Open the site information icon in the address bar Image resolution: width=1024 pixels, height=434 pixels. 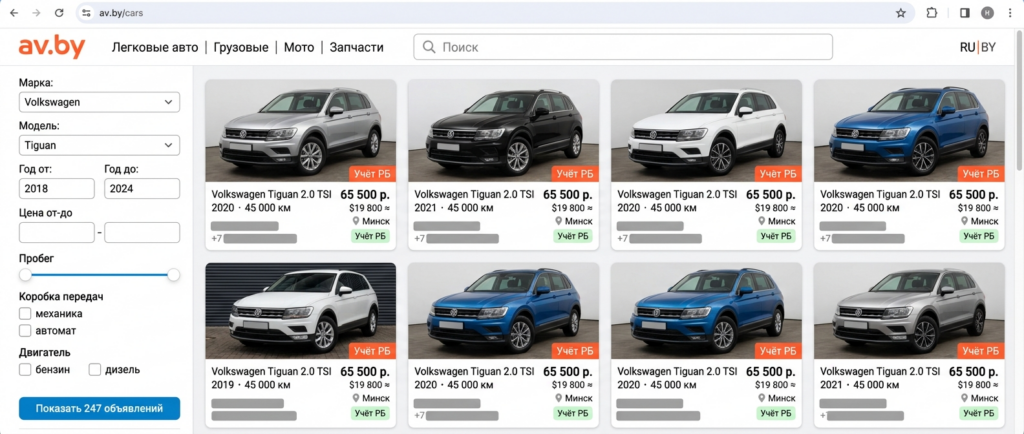pos(86,12)
